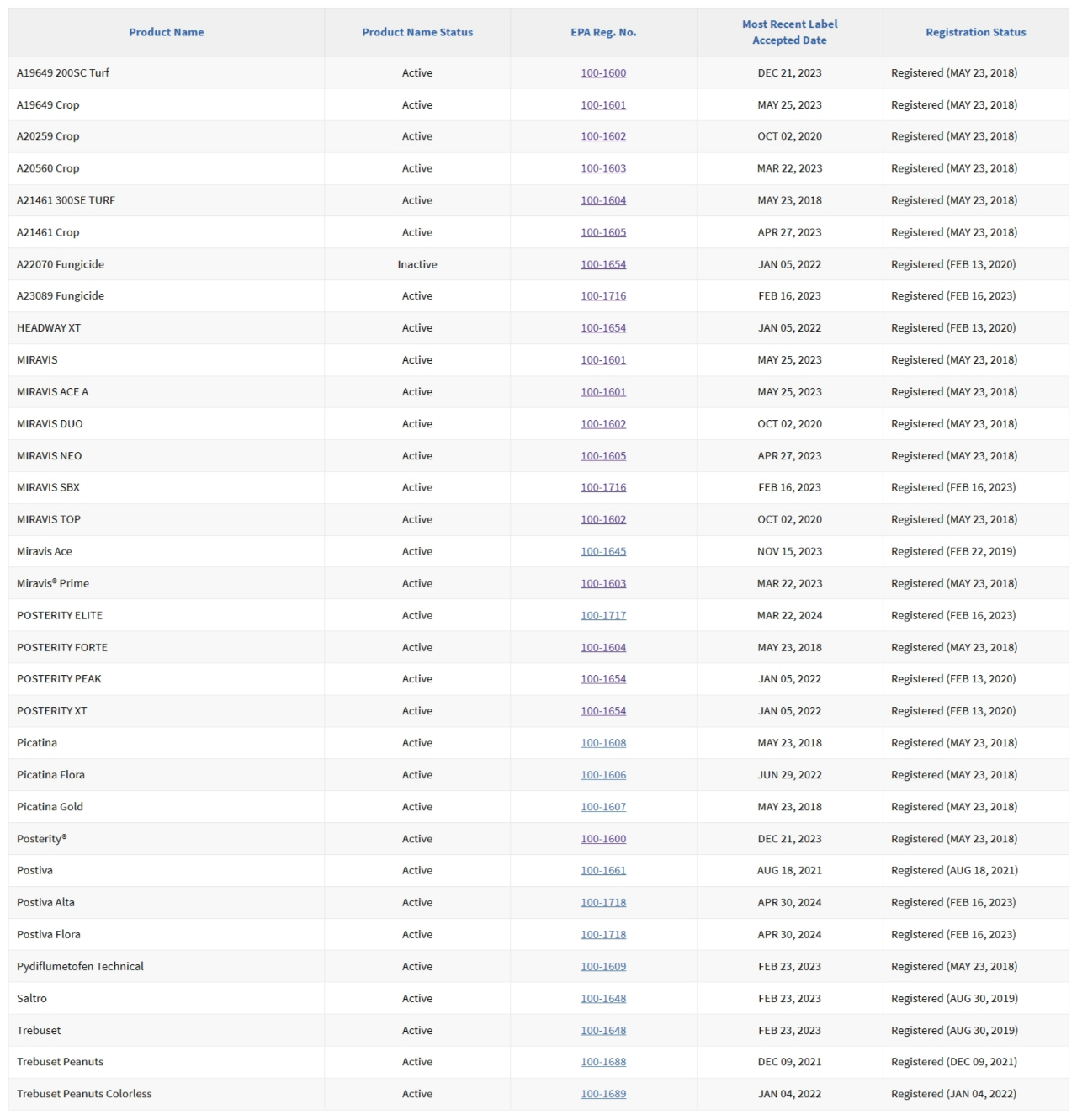Open link 100-1603 in A20560 Crop row
This screenshot has width=1077, height=1120.
pyautogui.click(x=603, y=168)
